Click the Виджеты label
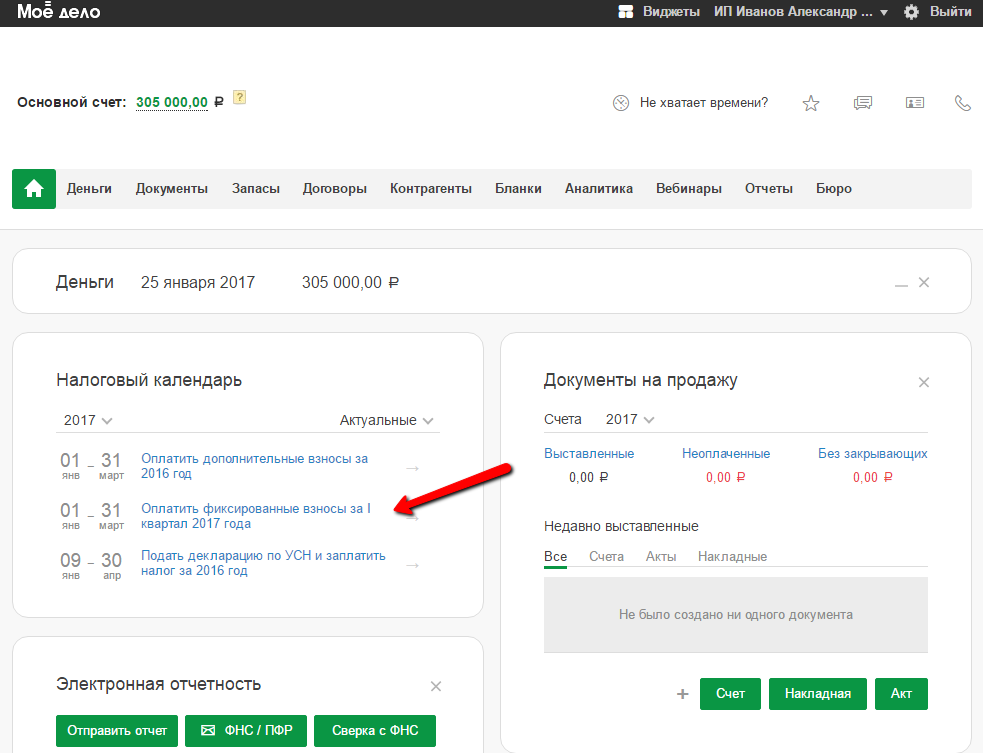Screen dimensions: 983x753 [x=671, y=12]
